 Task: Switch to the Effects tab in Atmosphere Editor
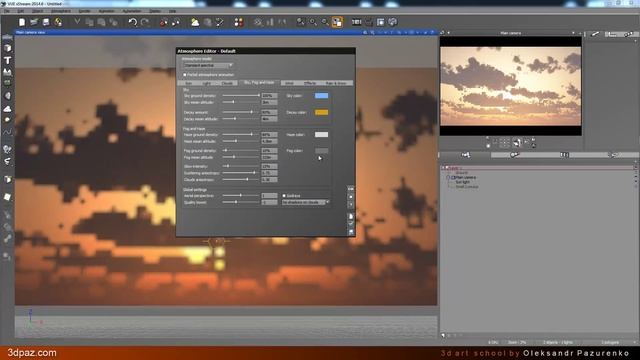click(x=310, y=83)
